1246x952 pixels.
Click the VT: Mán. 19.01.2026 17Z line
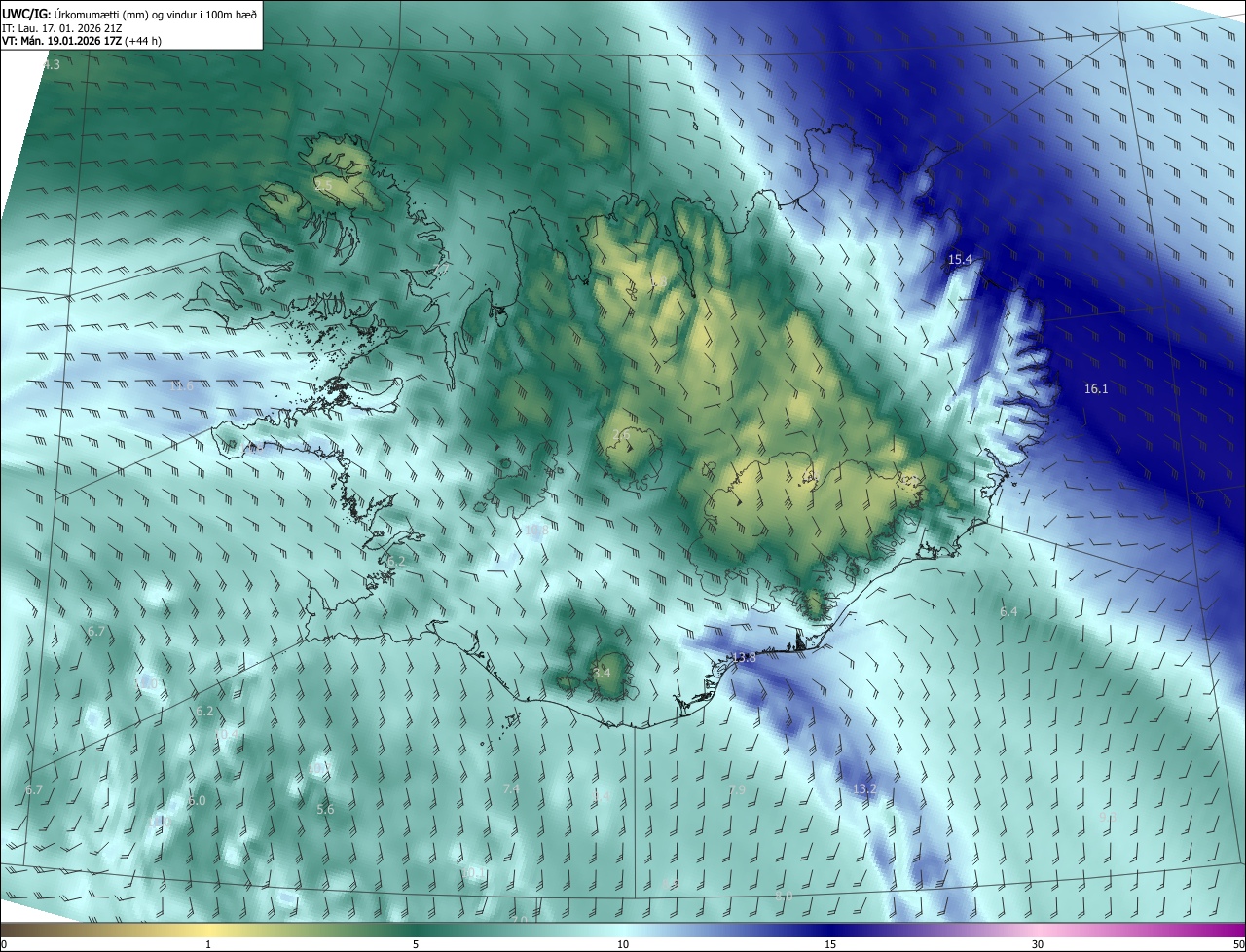pos(84,41)
